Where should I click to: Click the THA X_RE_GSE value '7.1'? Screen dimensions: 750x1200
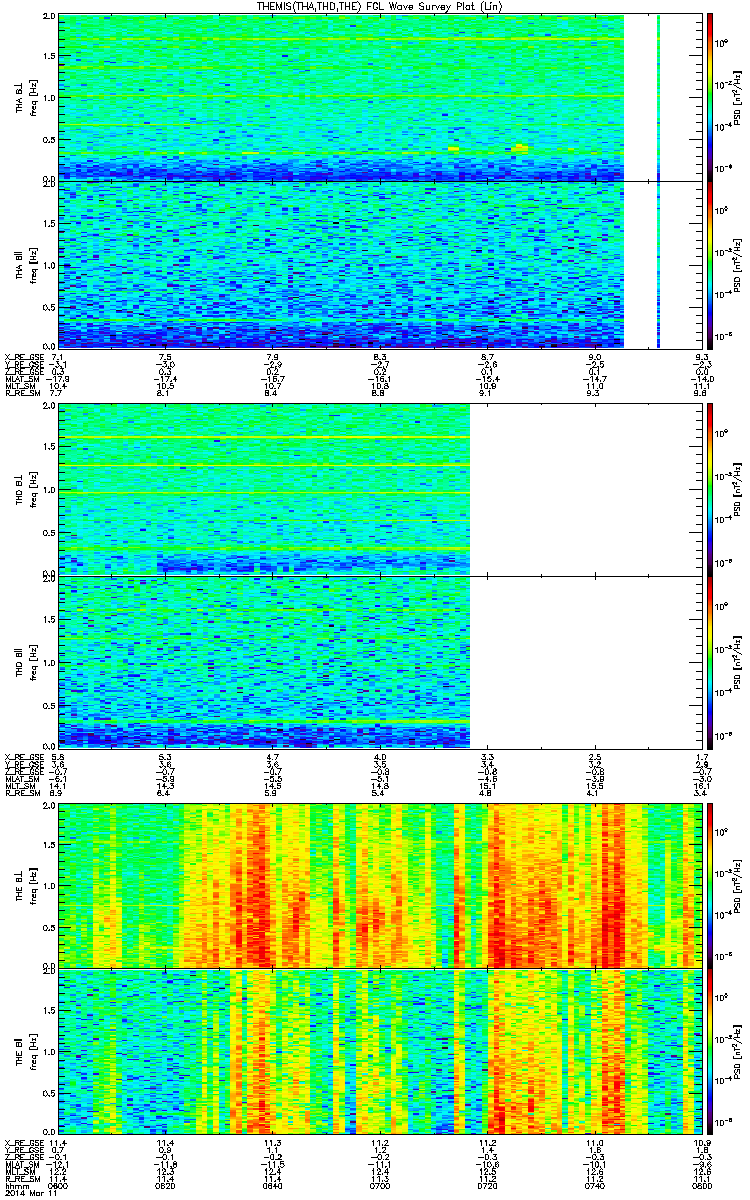57,356
